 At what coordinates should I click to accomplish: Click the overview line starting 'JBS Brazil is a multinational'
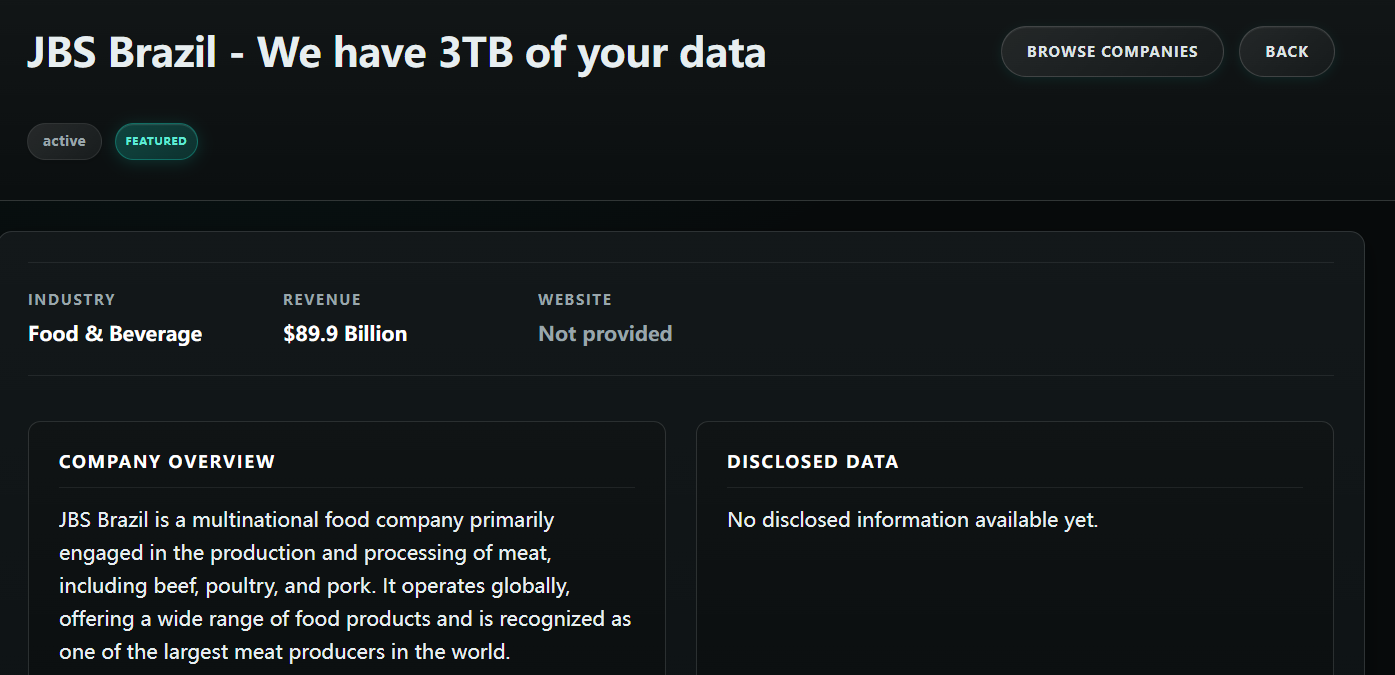coord(306,520)
